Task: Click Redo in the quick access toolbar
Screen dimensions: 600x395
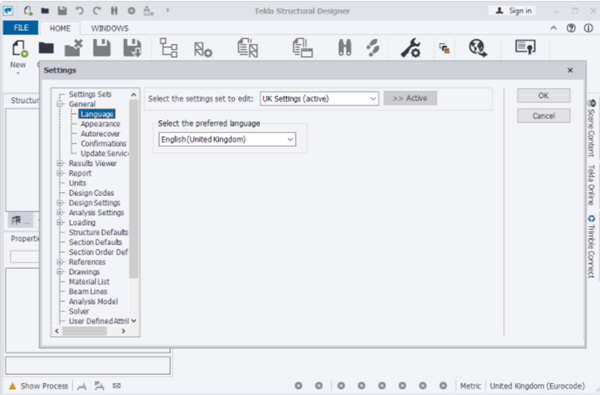Action: tap(97, 11)
